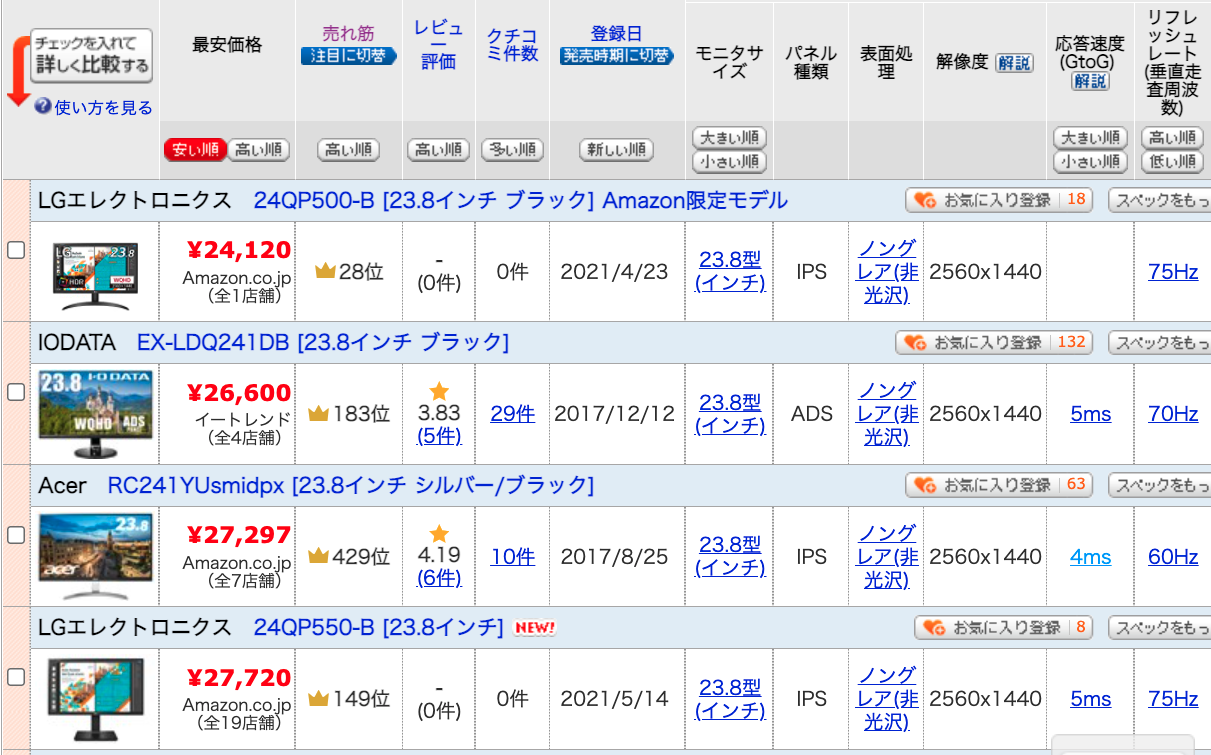Viewport: 1211px width, 755px height.
Task: Sort response speed by 小さい順
Action: pos(1090,161)
